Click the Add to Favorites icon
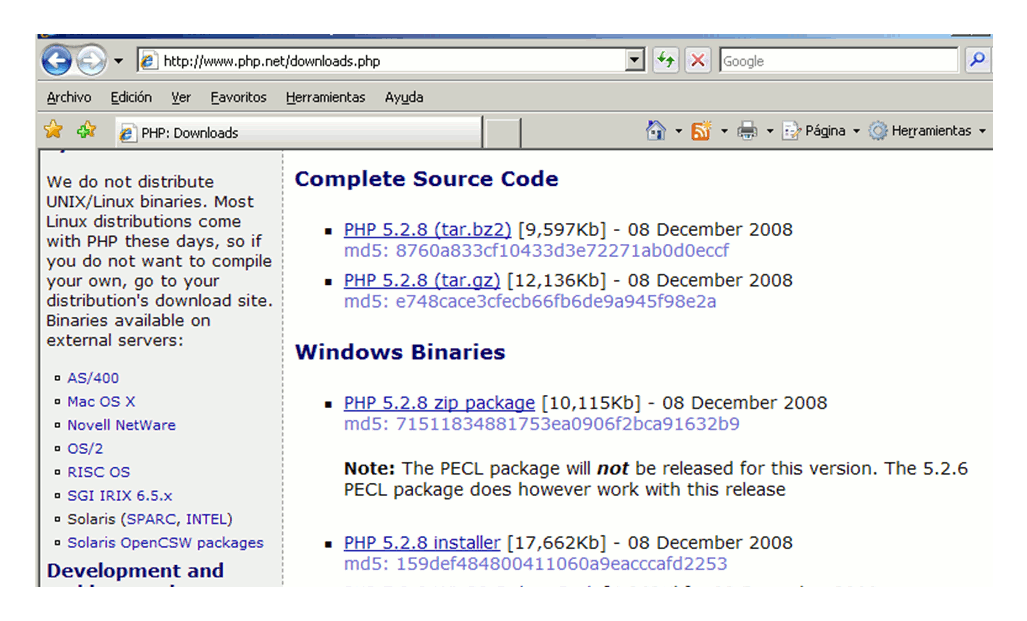This screenshot has width=1027, height=621. pos(86,130)
